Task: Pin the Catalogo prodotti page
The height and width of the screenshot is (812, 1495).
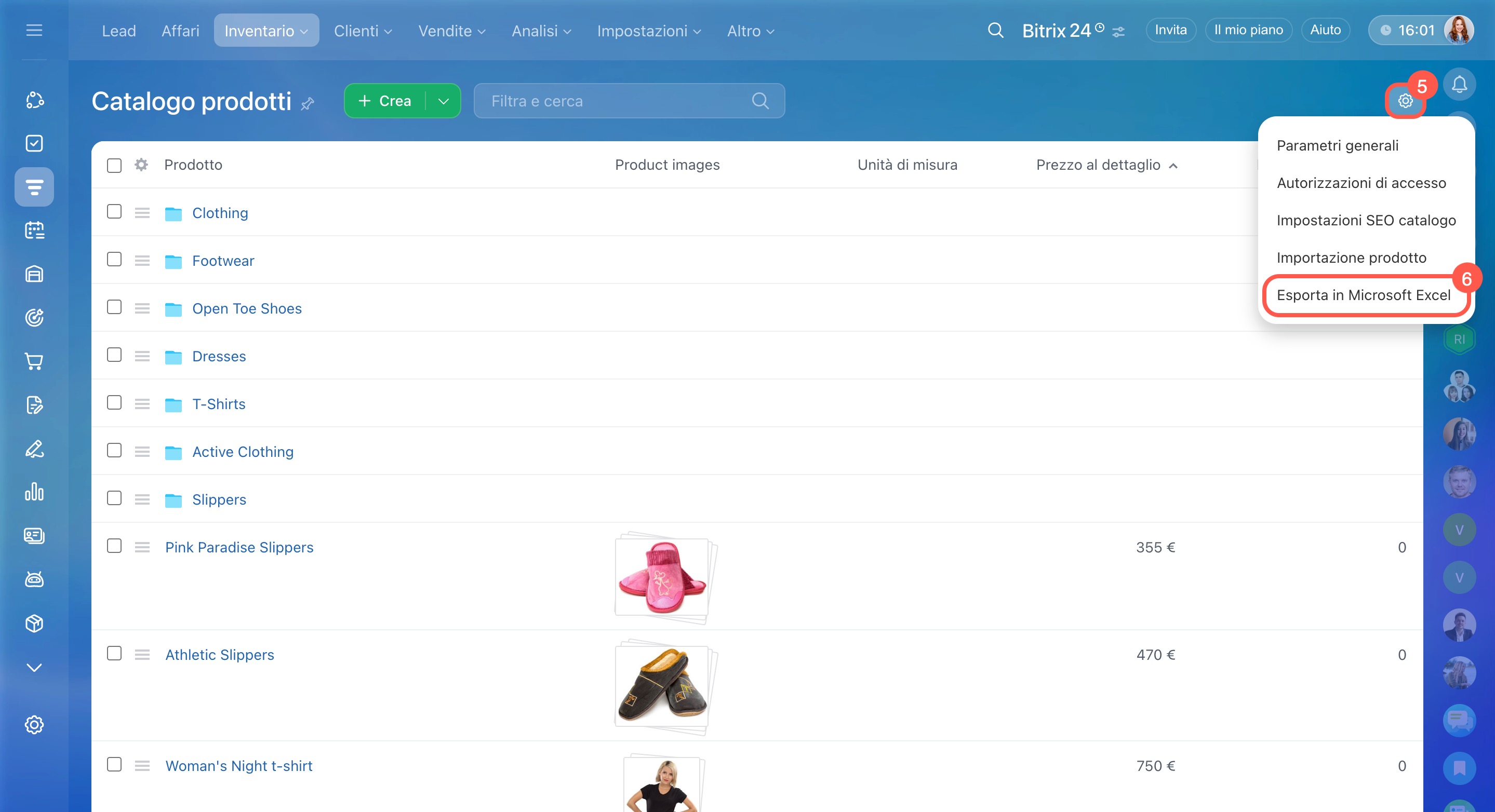Action: click(x=308, y=103)
